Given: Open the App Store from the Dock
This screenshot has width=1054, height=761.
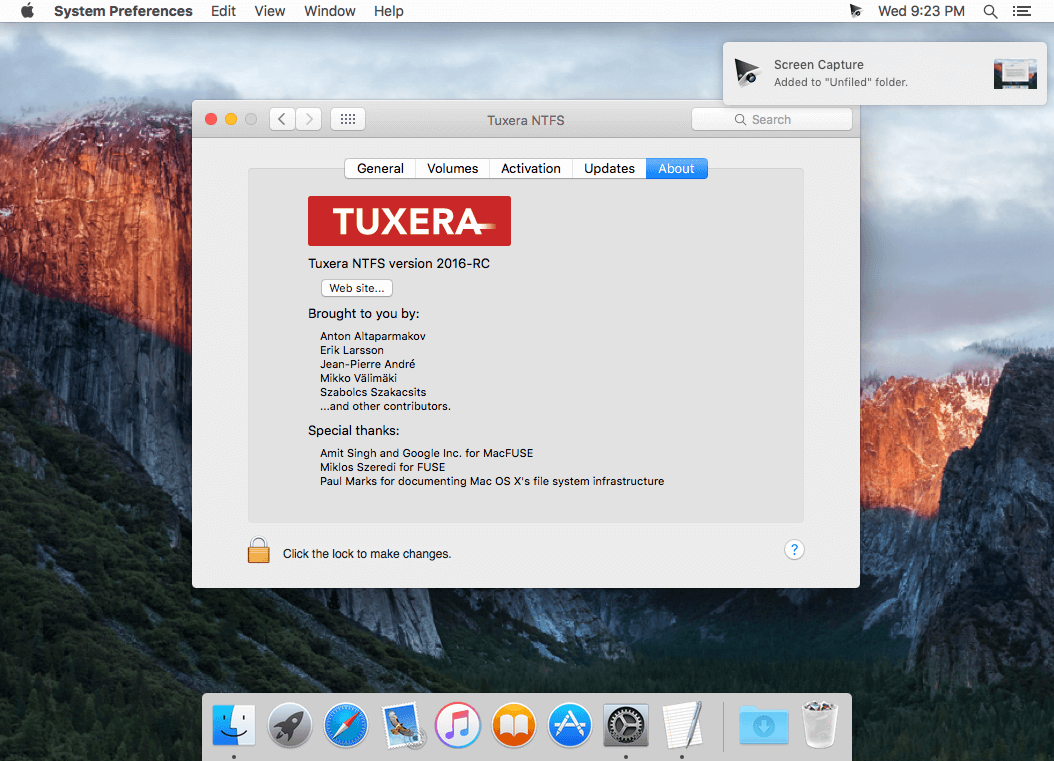Looking at the screenshot, I should point(569,725).
